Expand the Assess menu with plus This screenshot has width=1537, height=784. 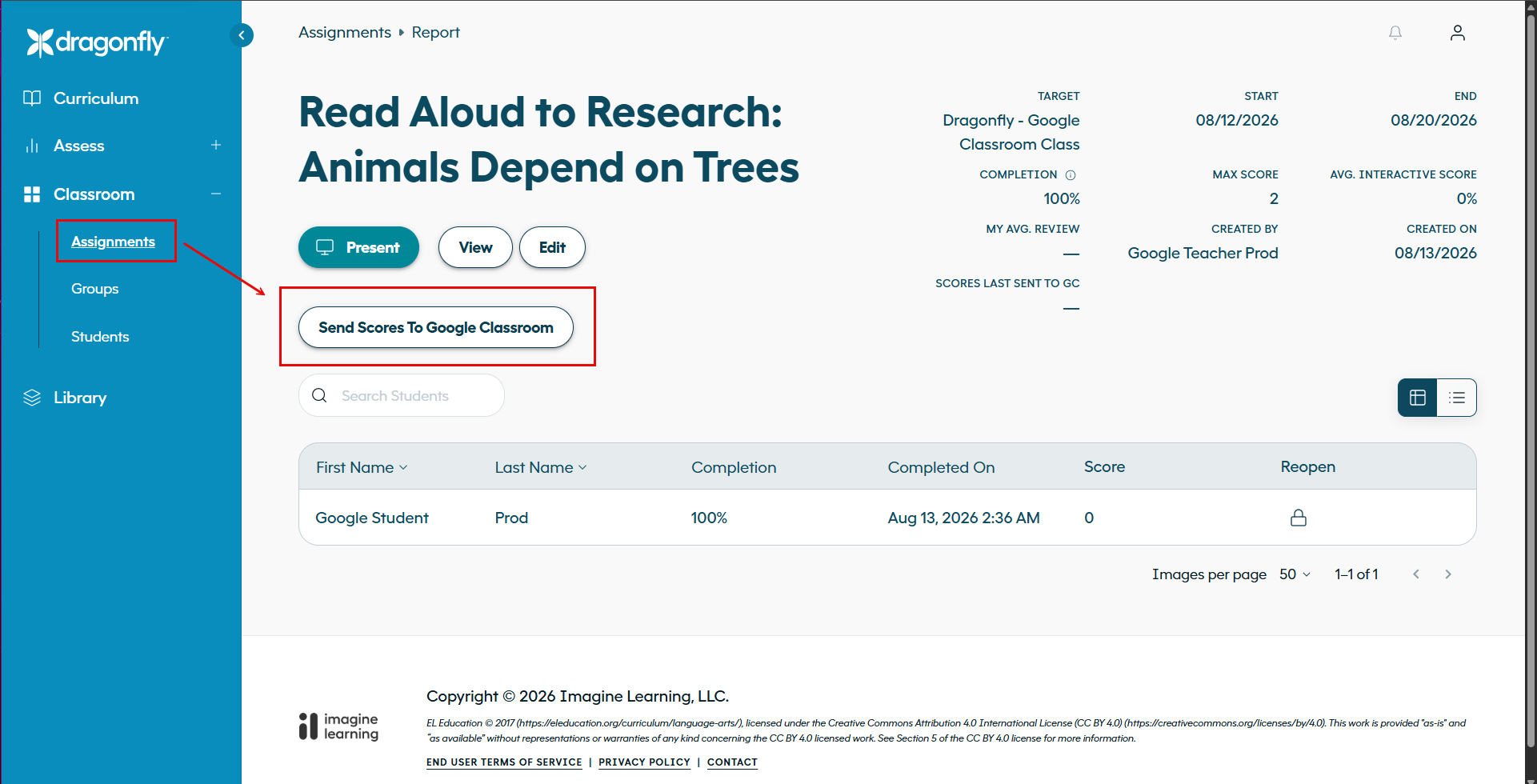tap(216, 145)
